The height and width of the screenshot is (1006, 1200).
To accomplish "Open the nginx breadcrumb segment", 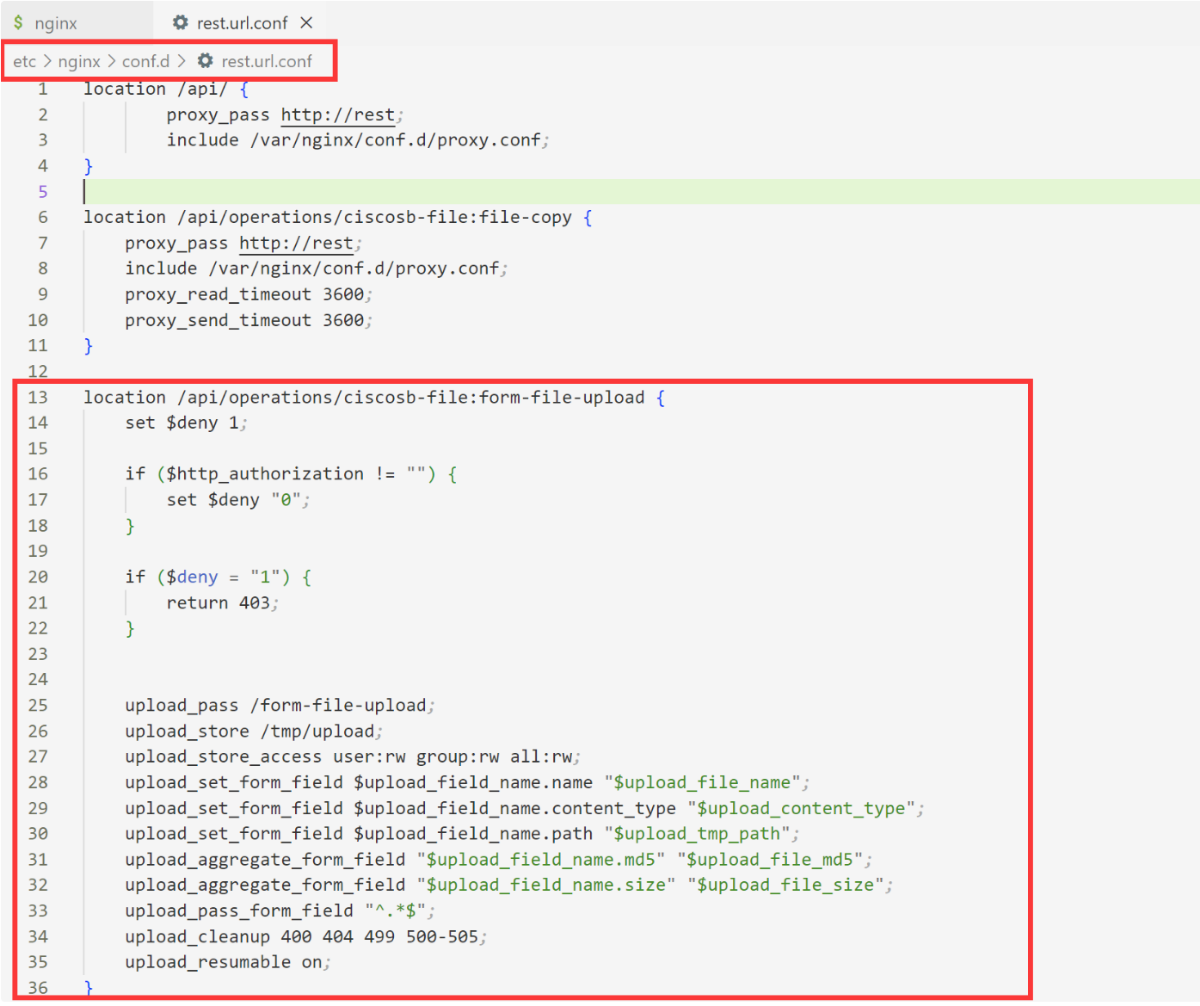I will 79,61.
